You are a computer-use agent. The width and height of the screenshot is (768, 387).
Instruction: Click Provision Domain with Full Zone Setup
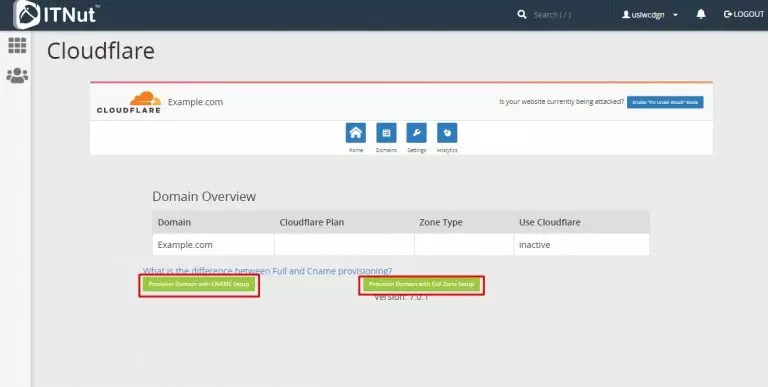pyautogui.click(x=421, y=284)
